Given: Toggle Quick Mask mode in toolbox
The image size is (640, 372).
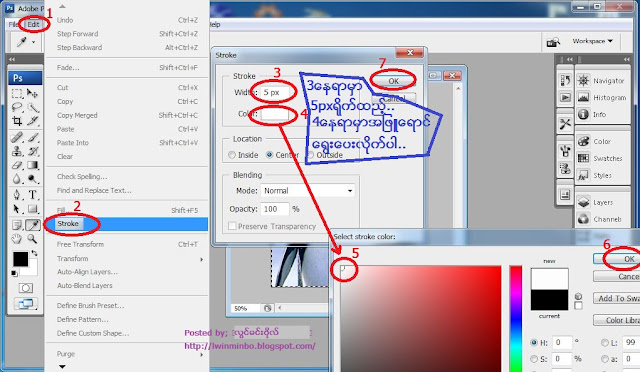Looking at the screenshot, I should click(26, 288).
